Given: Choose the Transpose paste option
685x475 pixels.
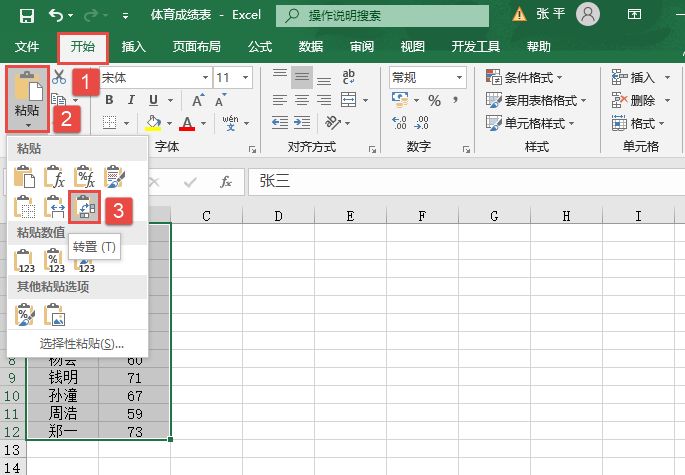Looking at the screenshot, I should pos(85,207).
